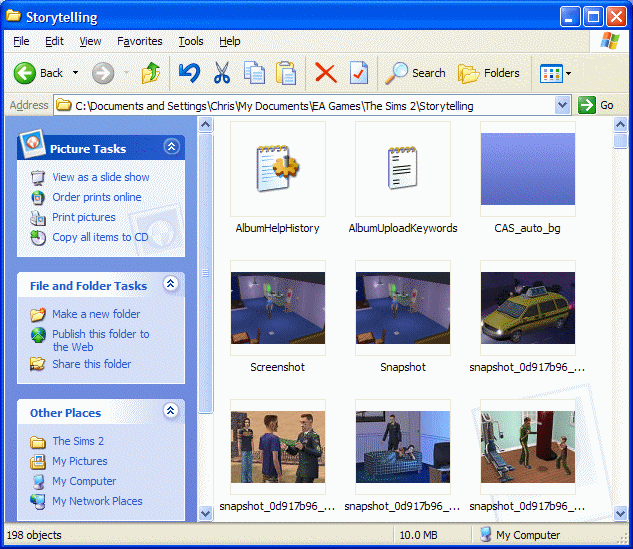Click the Share this folder icon
The width and height of the screenshot is (633, 549).
(38, 364)
